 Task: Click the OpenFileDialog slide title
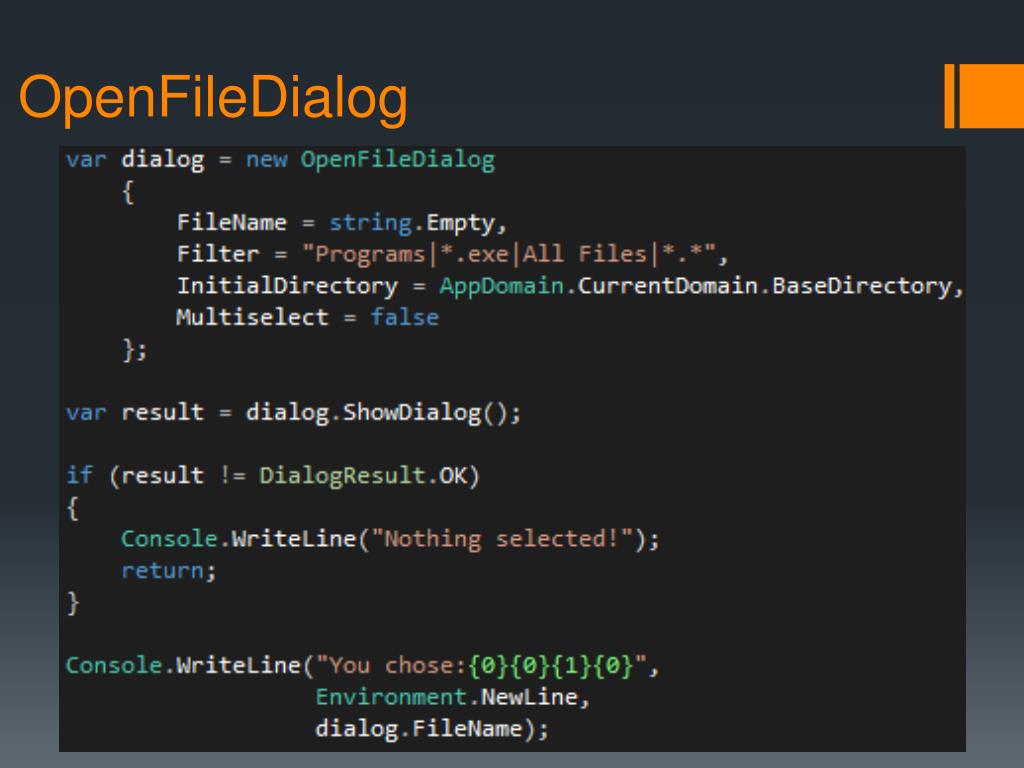(213, 98)
